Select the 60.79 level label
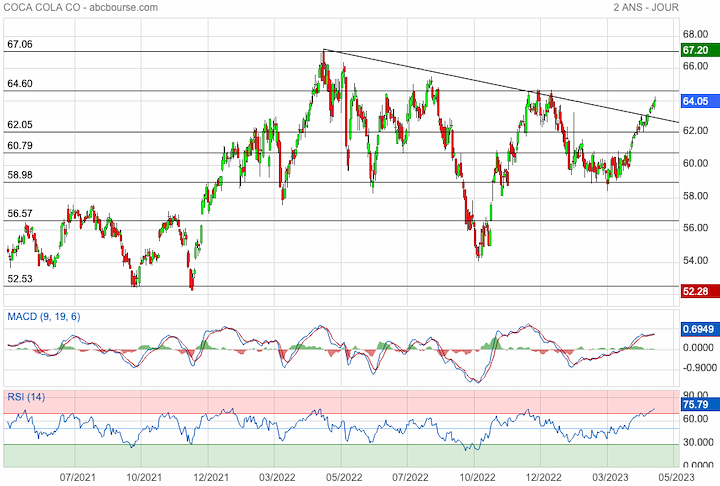720x486 pixels. (x=20, y=146)
